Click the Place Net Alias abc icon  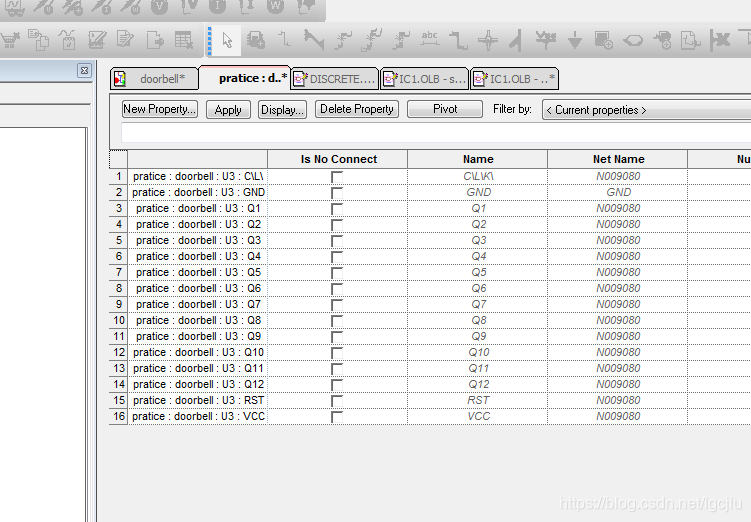tap(430, 40)
